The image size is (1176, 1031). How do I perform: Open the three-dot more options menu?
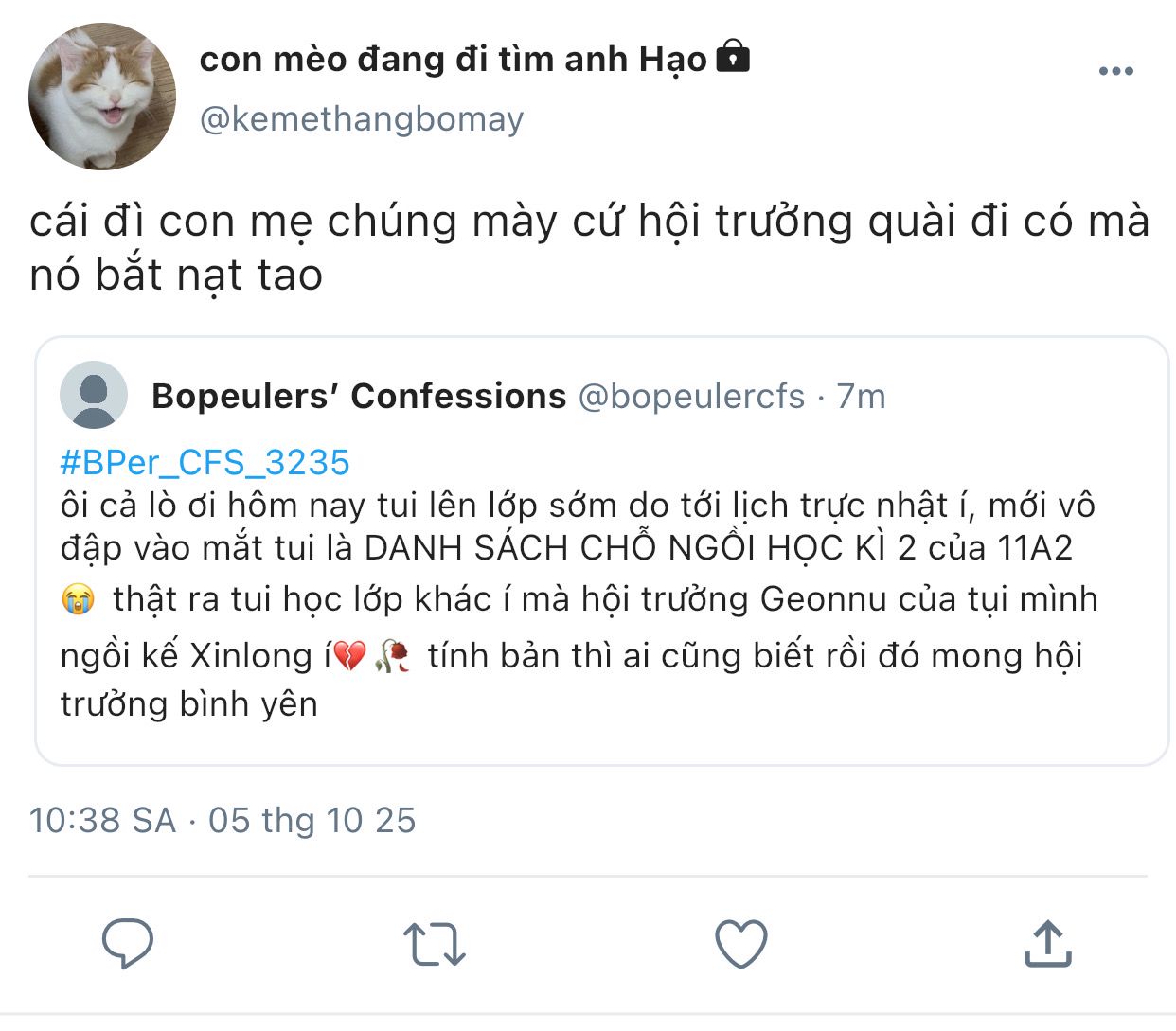tap(1115, 71)
